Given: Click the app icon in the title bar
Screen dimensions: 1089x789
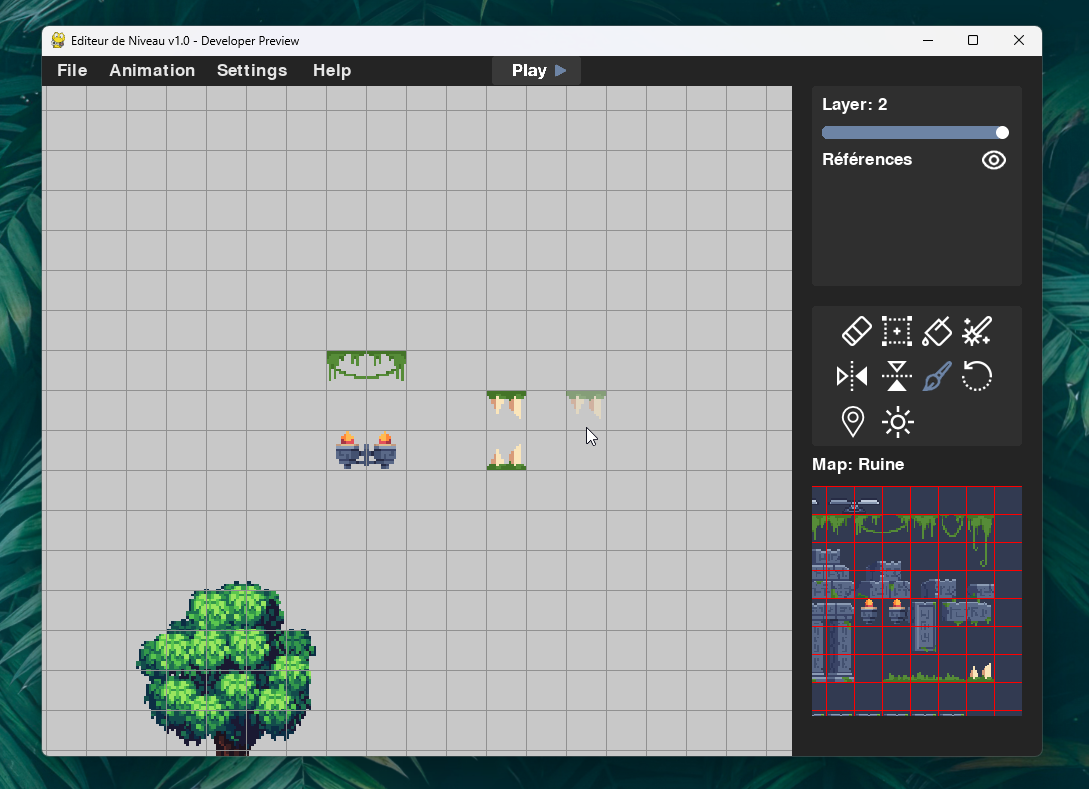Looking at the screenshot, I should (x=58, y=40).
